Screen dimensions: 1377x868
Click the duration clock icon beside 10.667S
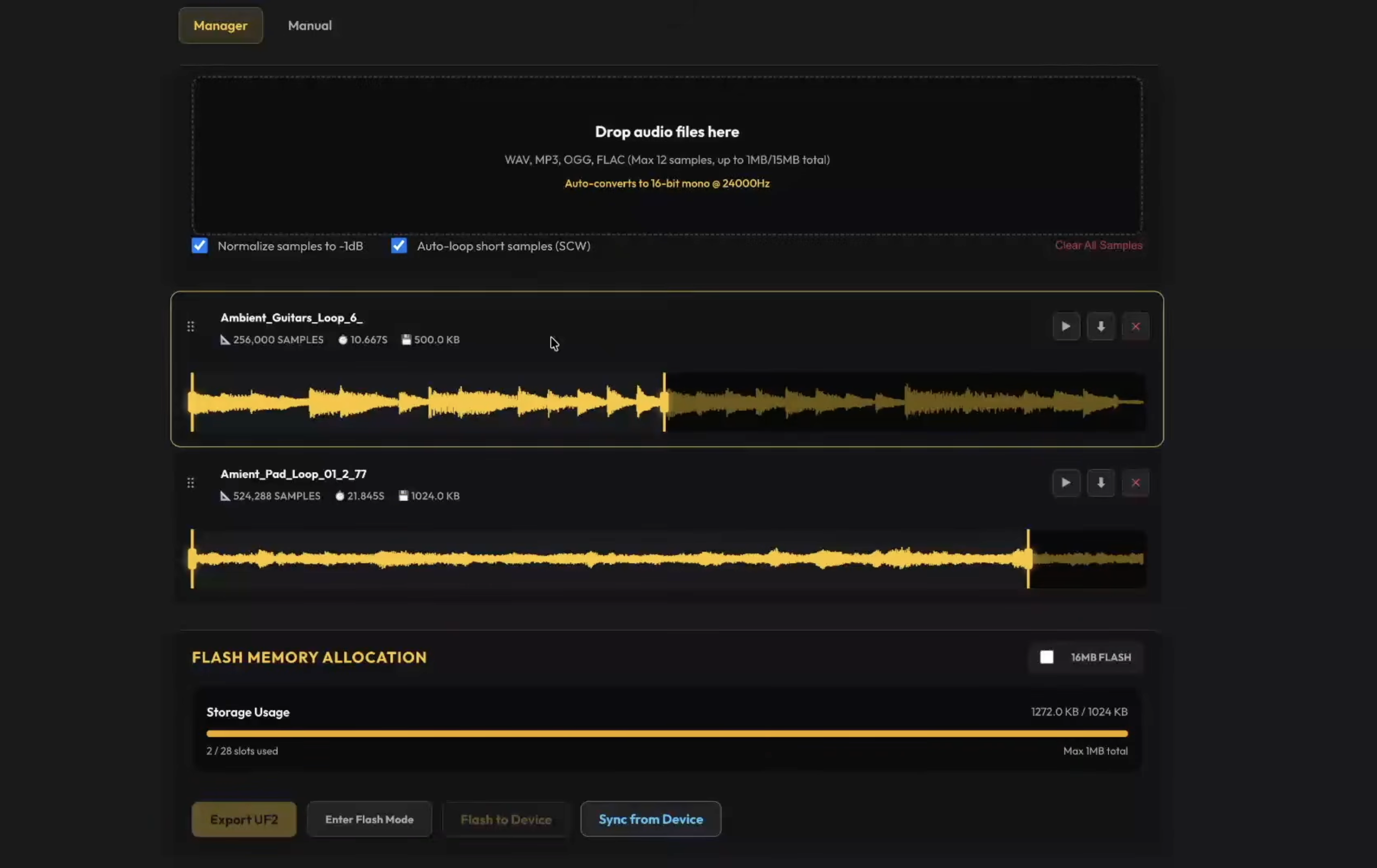click(x=343, y=340)
